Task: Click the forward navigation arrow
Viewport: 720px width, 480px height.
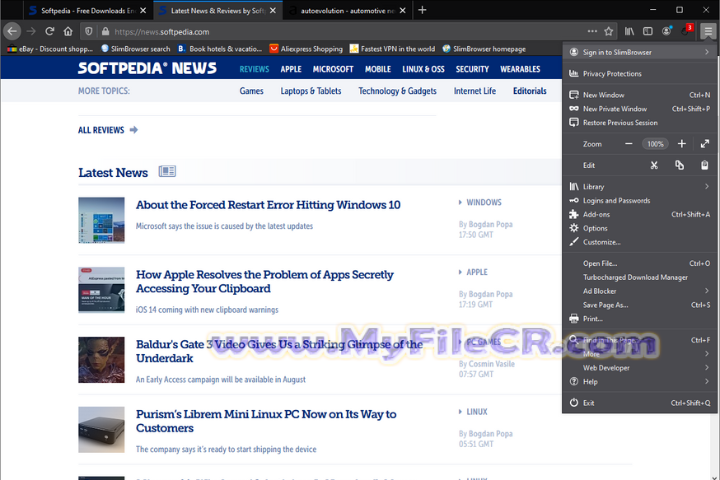Action: (31, 32)
